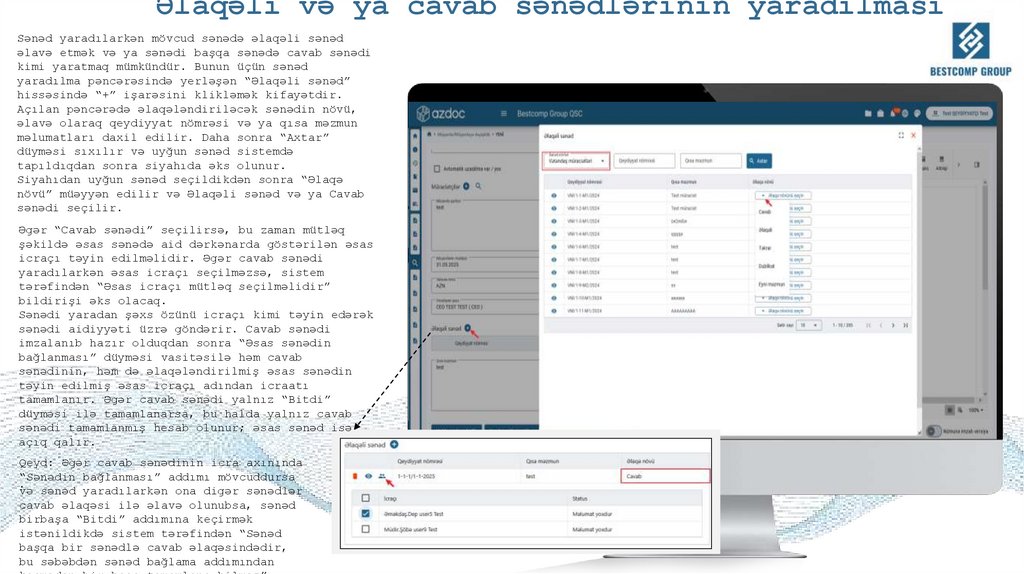Open rows-per-page dropdown showing 10
1024x574 pixels.
tap(808, 325)
